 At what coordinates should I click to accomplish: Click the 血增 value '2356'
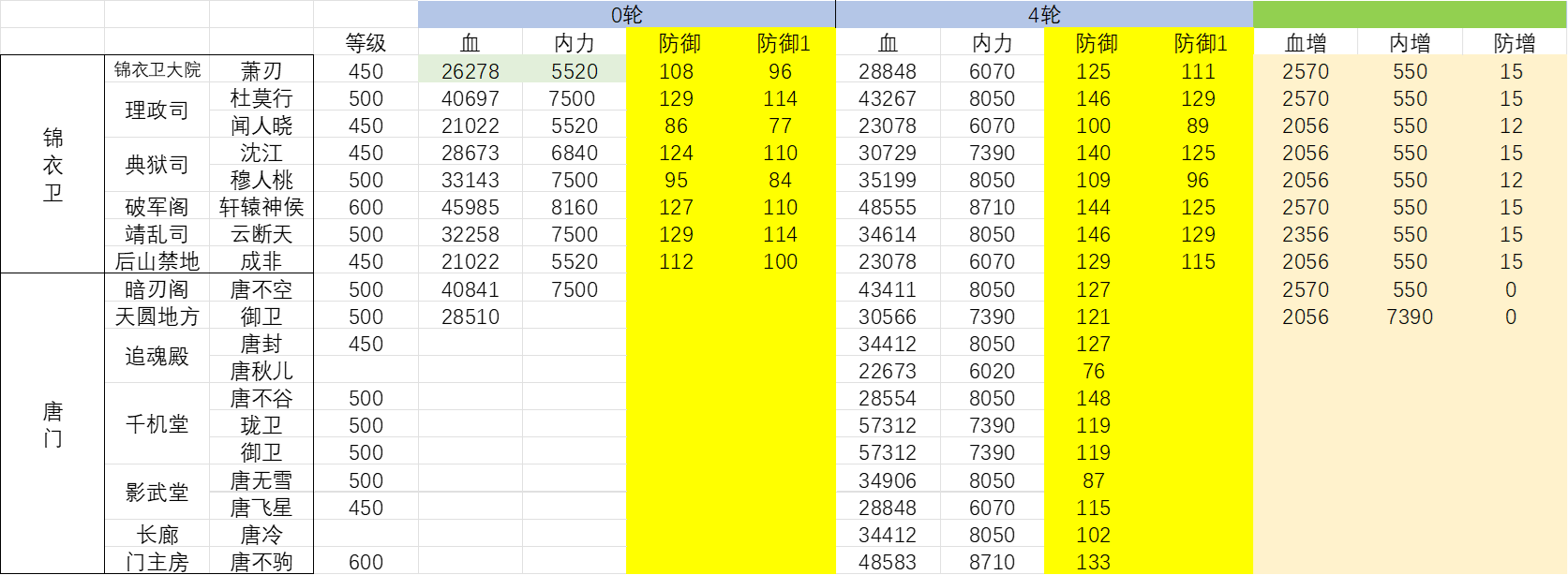click(x=1306, y=234)
